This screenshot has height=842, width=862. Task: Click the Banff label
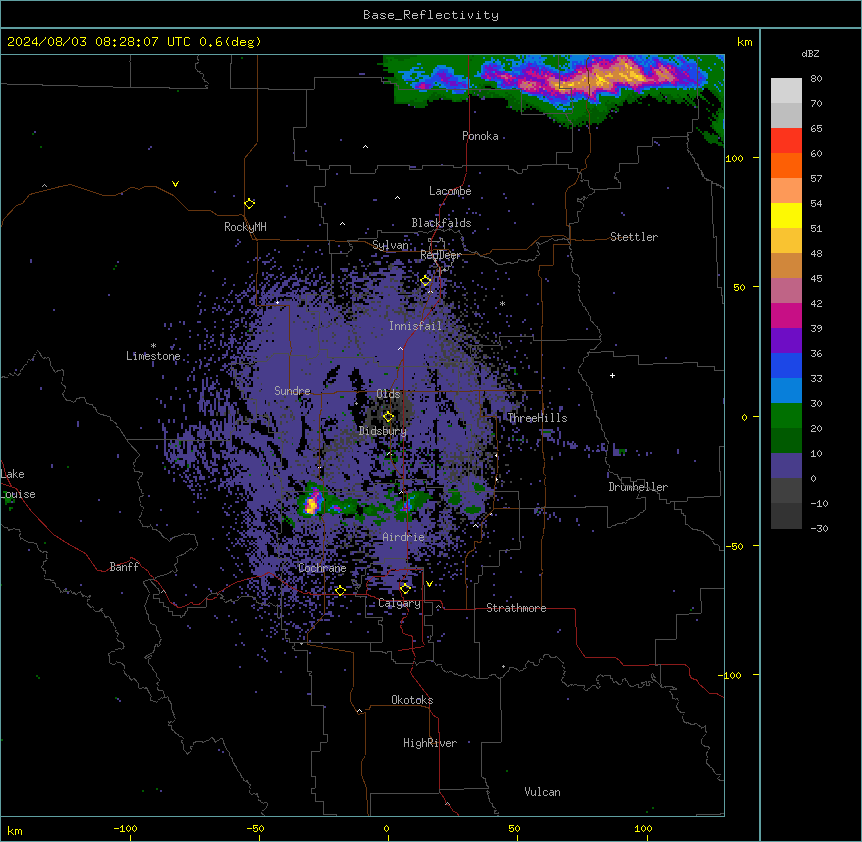click(124, 567)
